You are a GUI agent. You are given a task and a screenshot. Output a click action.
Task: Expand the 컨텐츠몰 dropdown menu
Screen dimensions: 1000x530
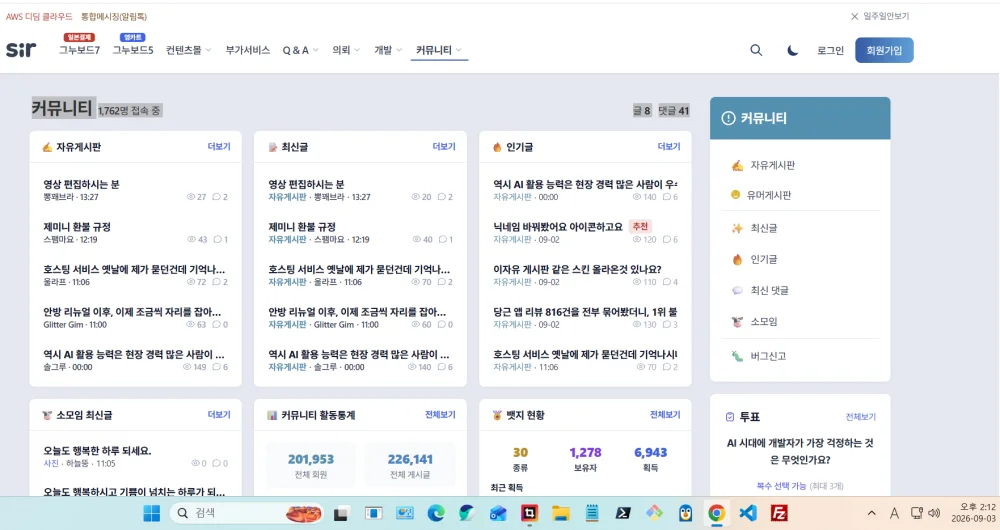189,50
